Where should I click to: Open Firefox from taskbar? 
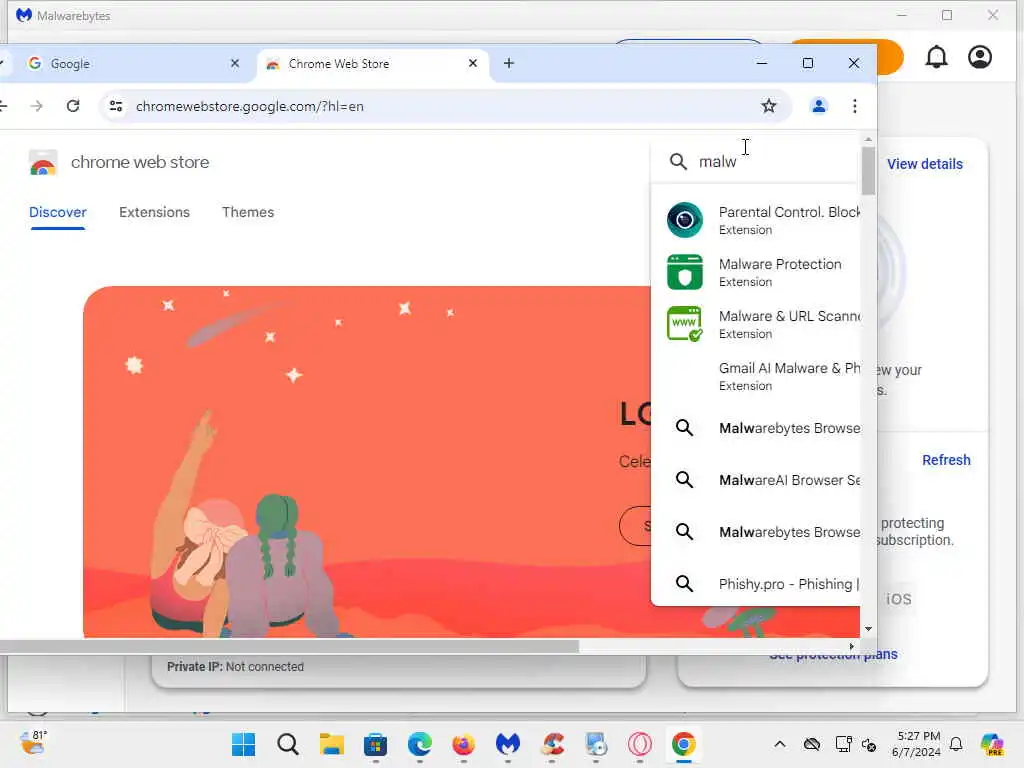tap(464, 744)
